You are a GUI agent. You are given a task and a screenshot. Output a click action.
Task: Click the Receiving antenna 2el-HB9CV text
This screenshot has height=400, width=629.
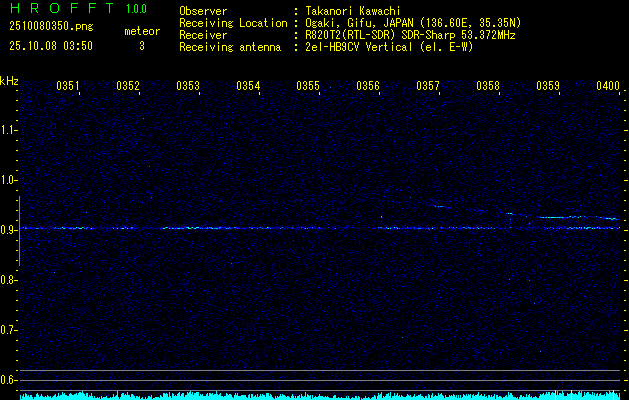point(389,47)
